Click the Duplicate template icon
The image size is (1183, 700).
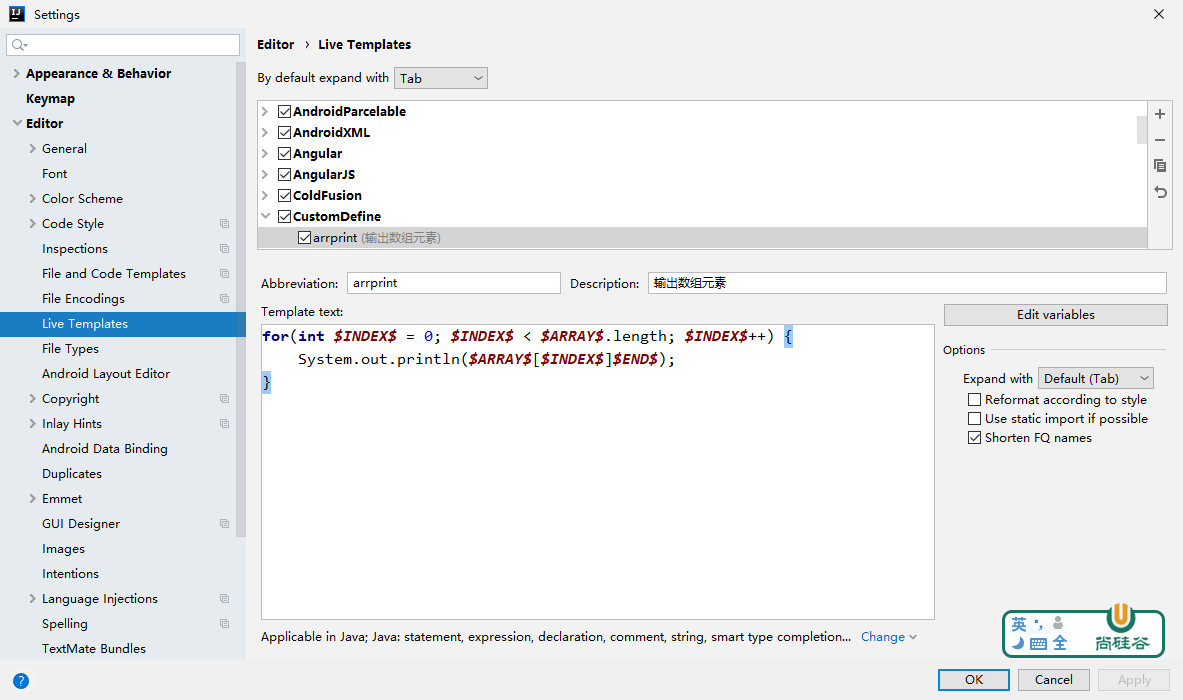[1160, 166]
